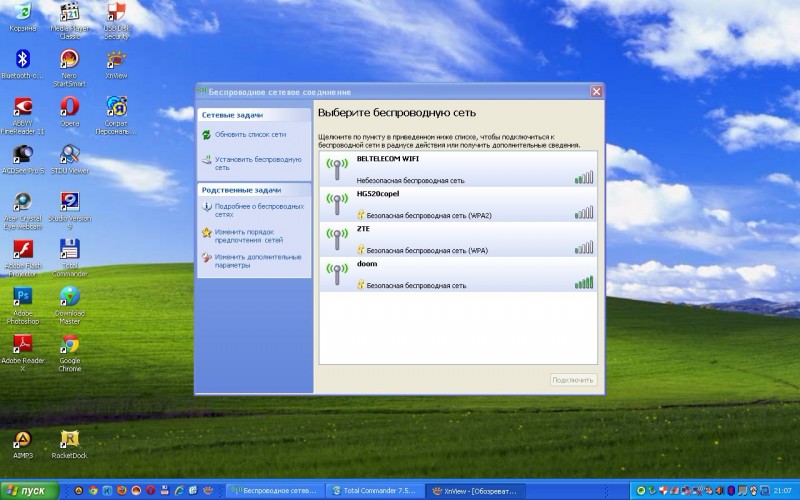Select HG520copel network entry
This screenshot has height=500, width=800.
(458, 204)
